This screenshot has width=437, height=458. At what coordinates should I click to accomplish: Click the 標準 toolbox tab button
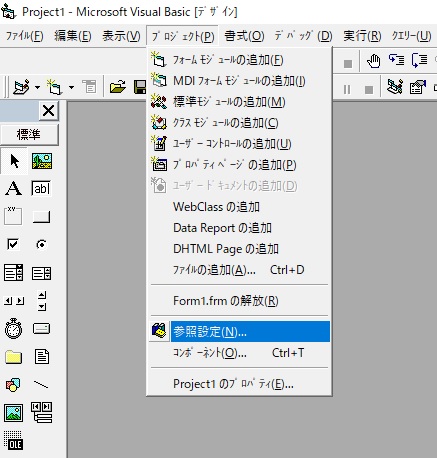[x=29, y=135]
